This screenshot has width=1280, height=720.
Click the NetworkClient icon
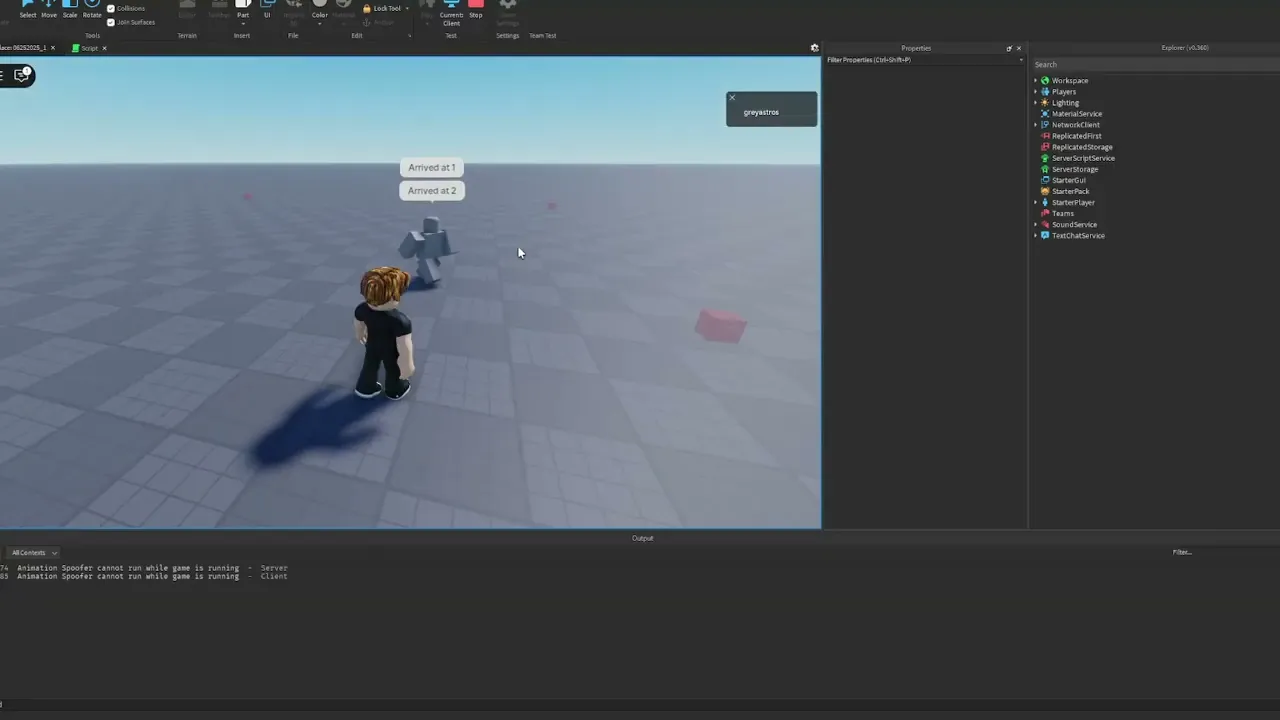click(x=1045, y=125)
